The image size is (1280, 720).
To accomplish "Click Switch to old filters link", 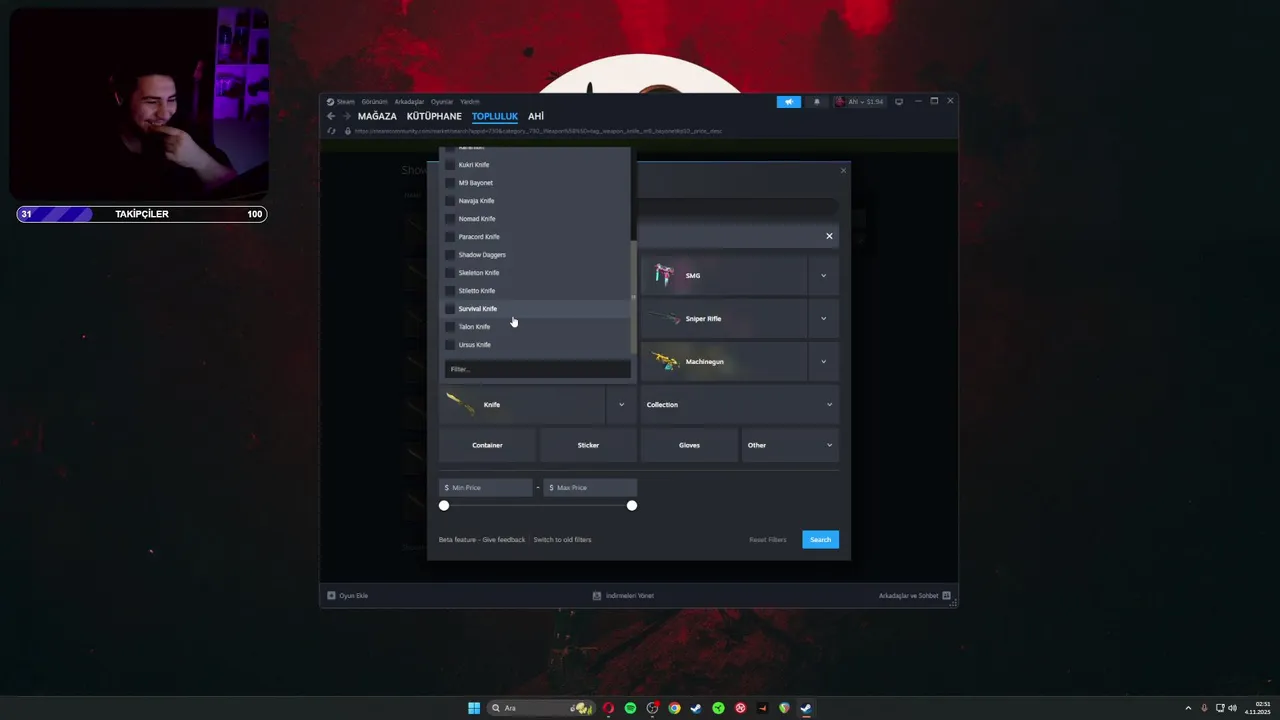I will pos(562,540).
